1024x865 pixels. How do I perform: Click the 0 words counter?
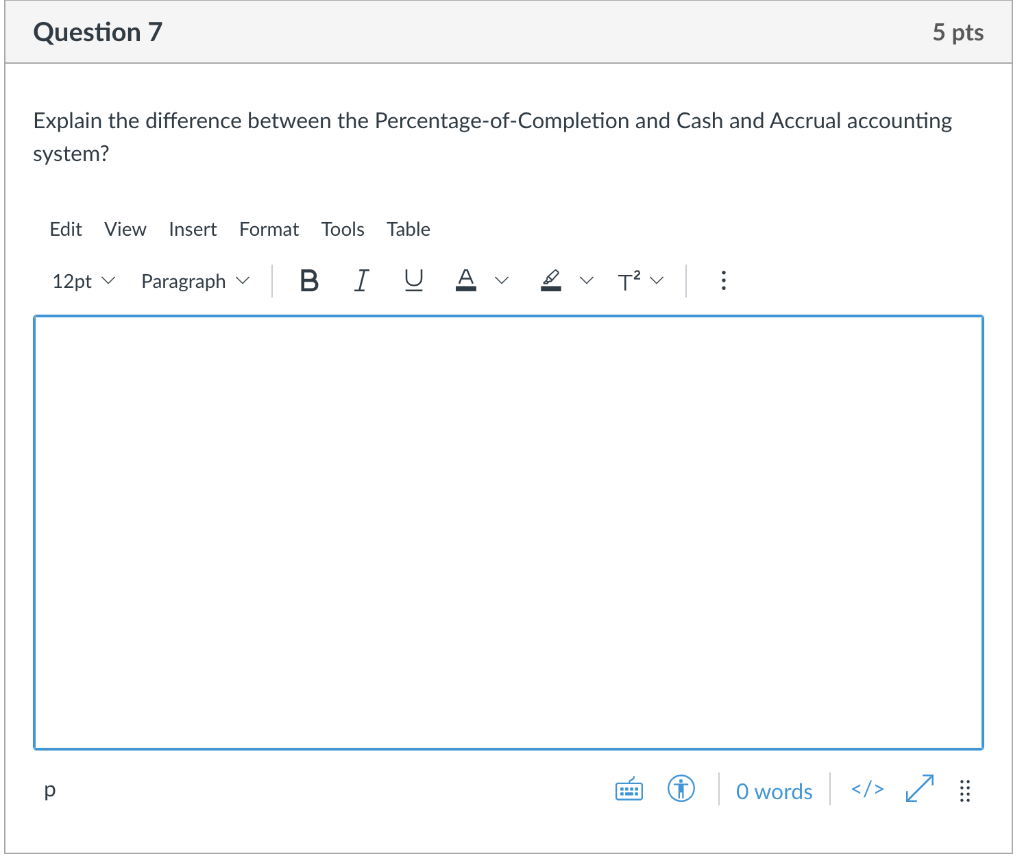(x=774, y=791)
